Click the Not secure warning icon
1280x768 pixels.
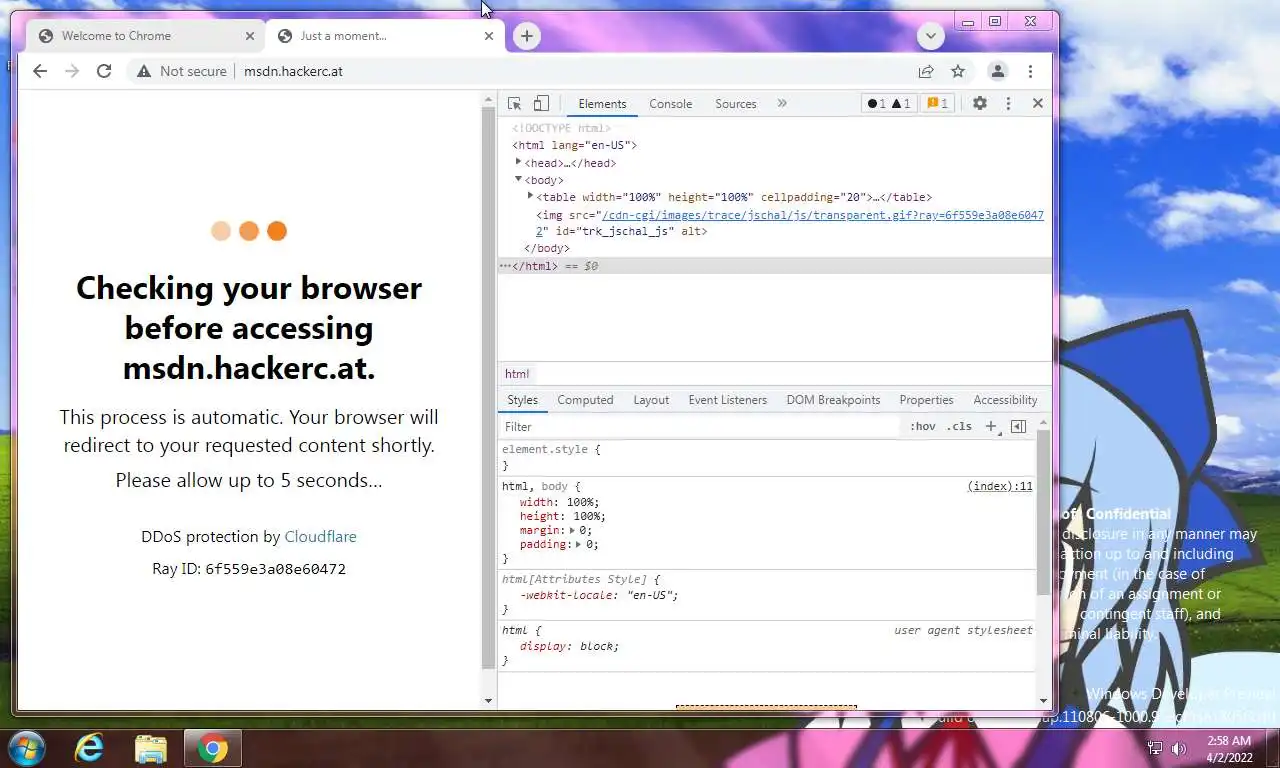(x=144, y=71)
